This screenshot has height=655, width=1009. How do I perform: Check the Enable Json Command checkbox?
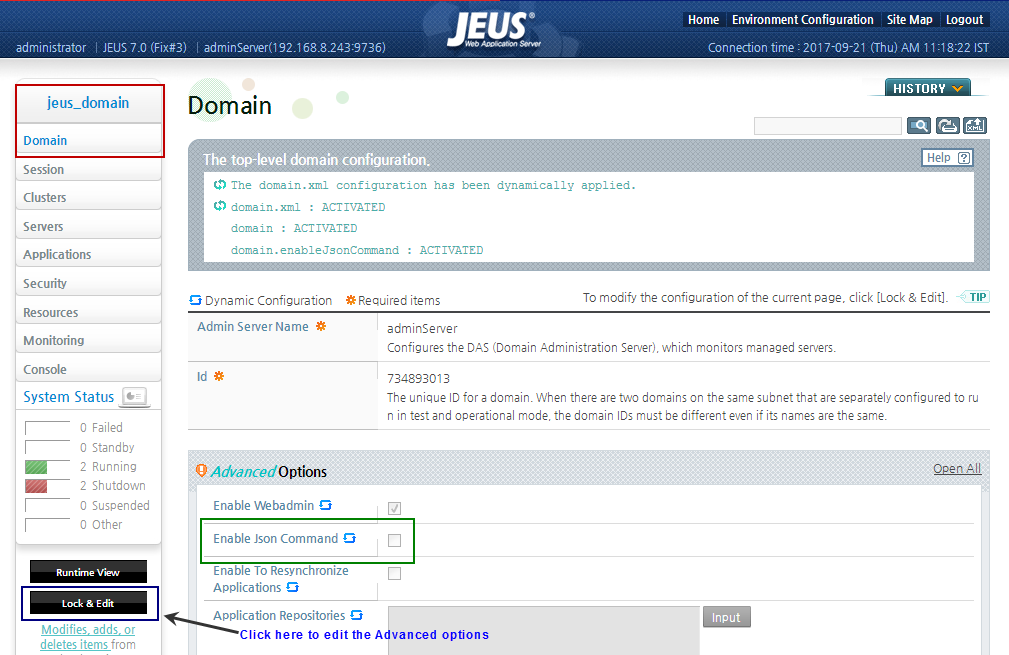tap(394, 540)
